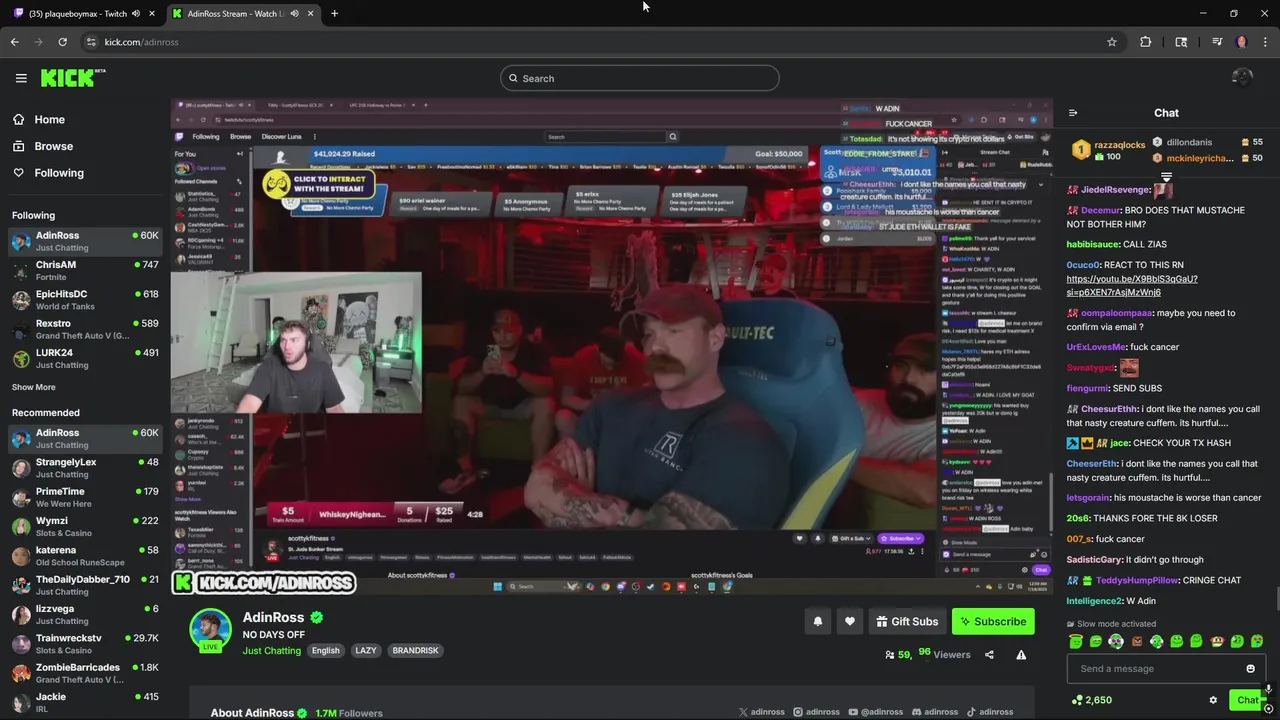Image resolution: width=1280 pixels, height=720 pixels.
Task: Mute the plaqueboymax tab audio icon
Action: point(135,13)
